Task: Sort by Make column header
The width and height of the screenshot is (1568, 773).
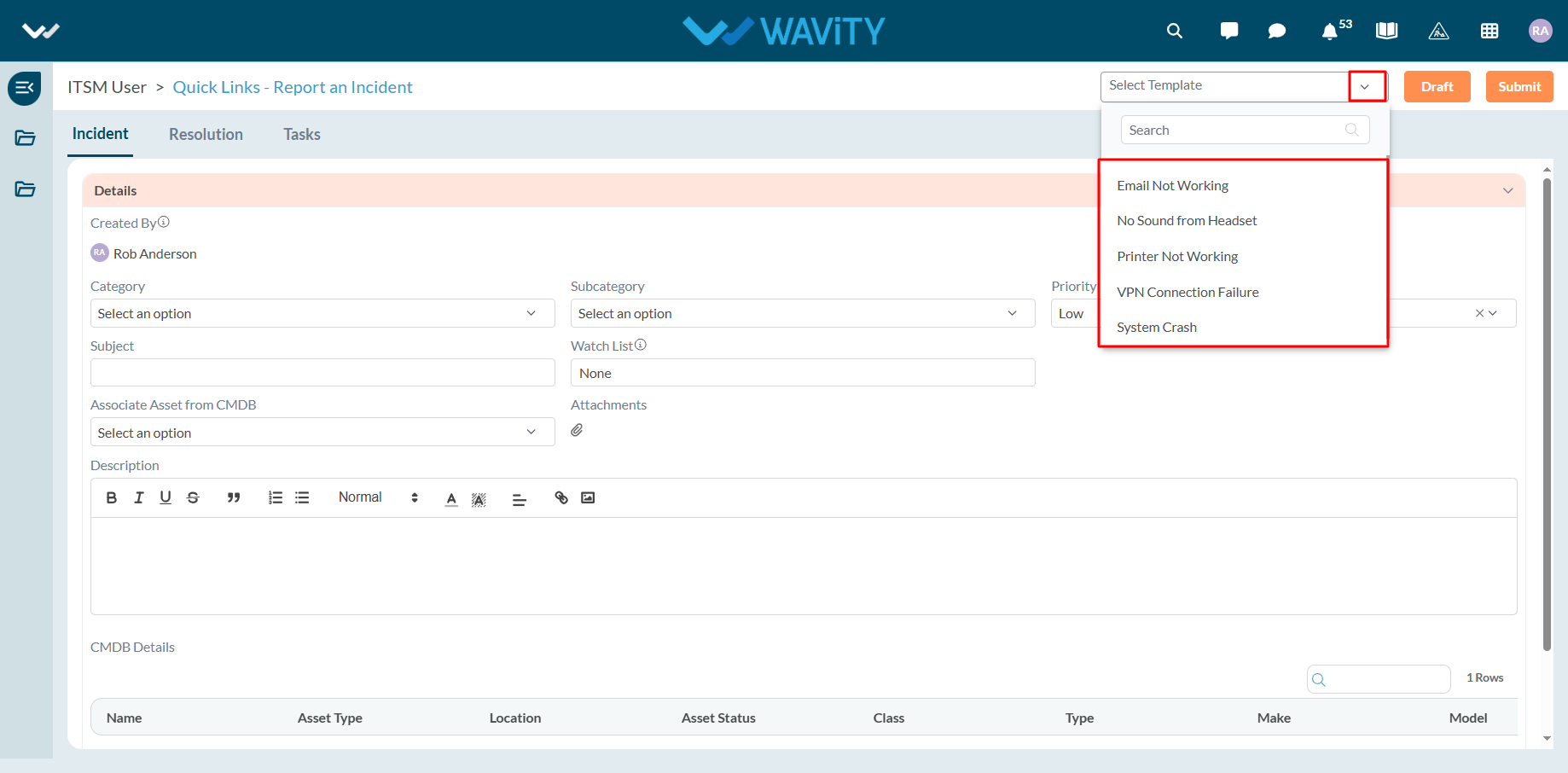Action: click(x=1274, y=718)
